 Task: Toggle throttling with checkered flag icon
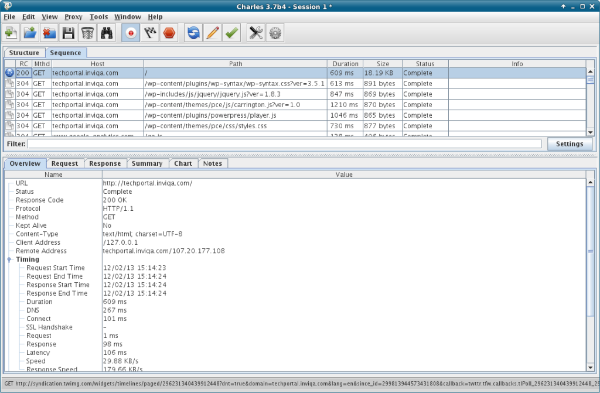150,33
